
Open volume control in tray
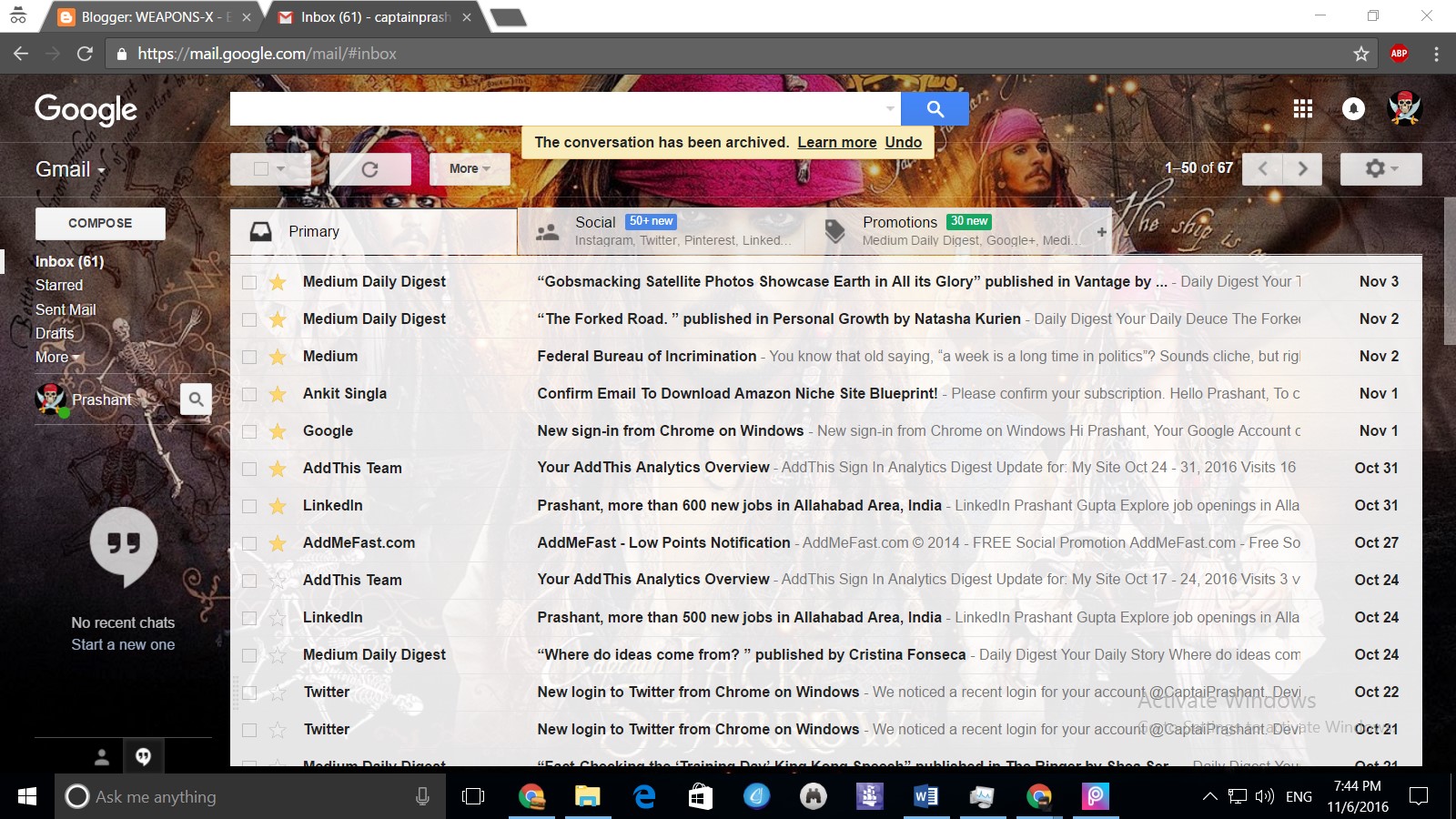pyautogui.click(x=1264, y=797)
